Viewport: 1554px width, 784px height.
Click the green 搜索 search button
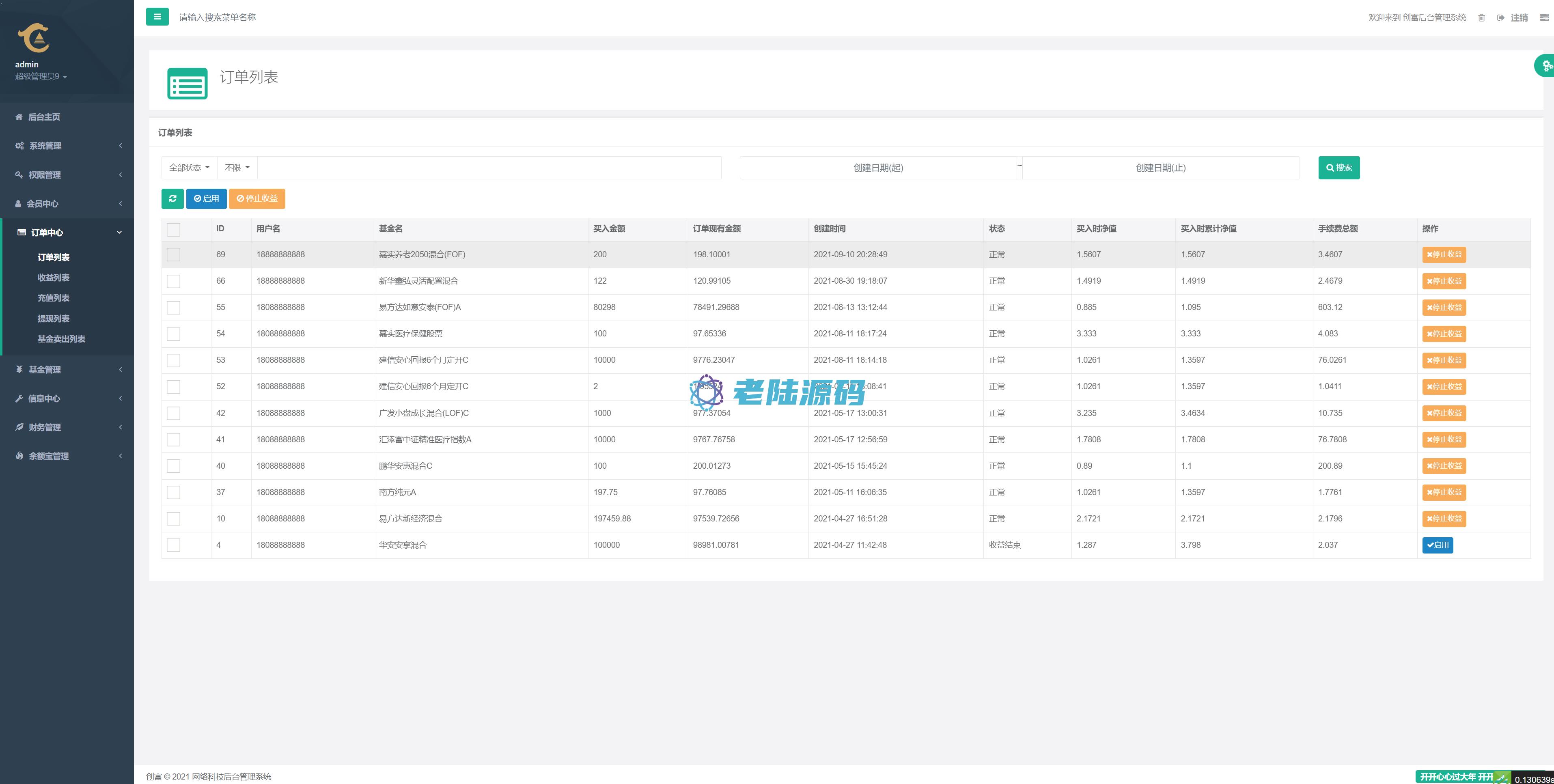pos(1338,168)
